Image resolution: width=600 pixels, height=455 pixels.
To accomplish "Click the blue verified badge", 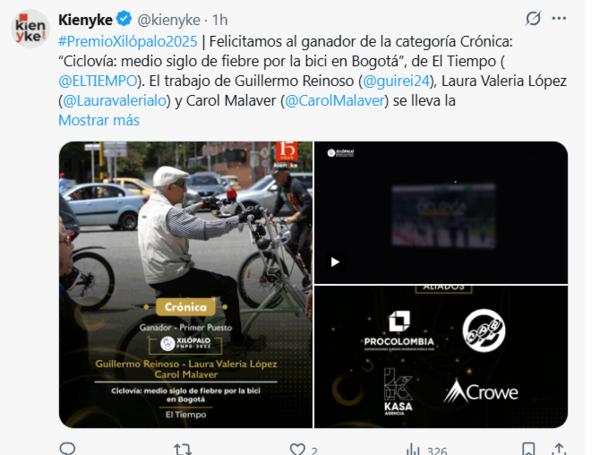I will [x=124, y=19].
